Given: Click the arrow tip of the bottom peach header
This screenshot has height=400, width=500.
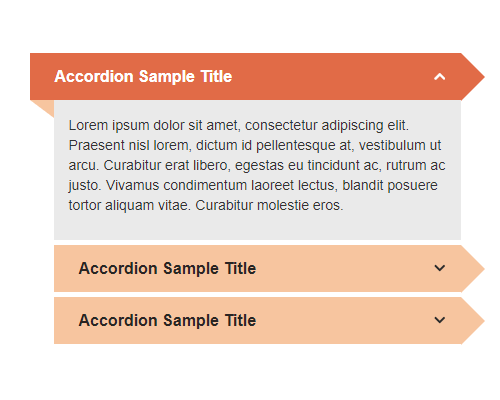Looking at the screenshot, I should click(x=473, y=321).
